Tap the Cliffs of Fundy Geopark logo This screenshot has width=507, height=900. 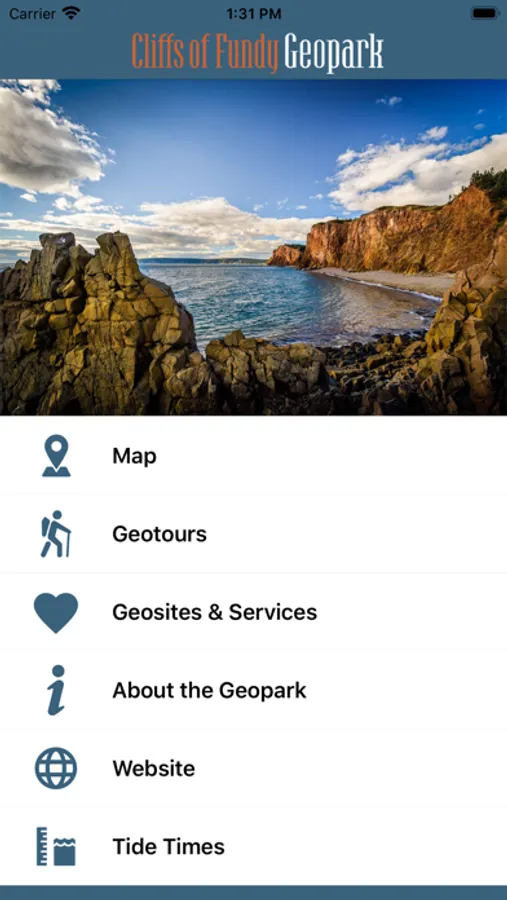tap(257, 53)
